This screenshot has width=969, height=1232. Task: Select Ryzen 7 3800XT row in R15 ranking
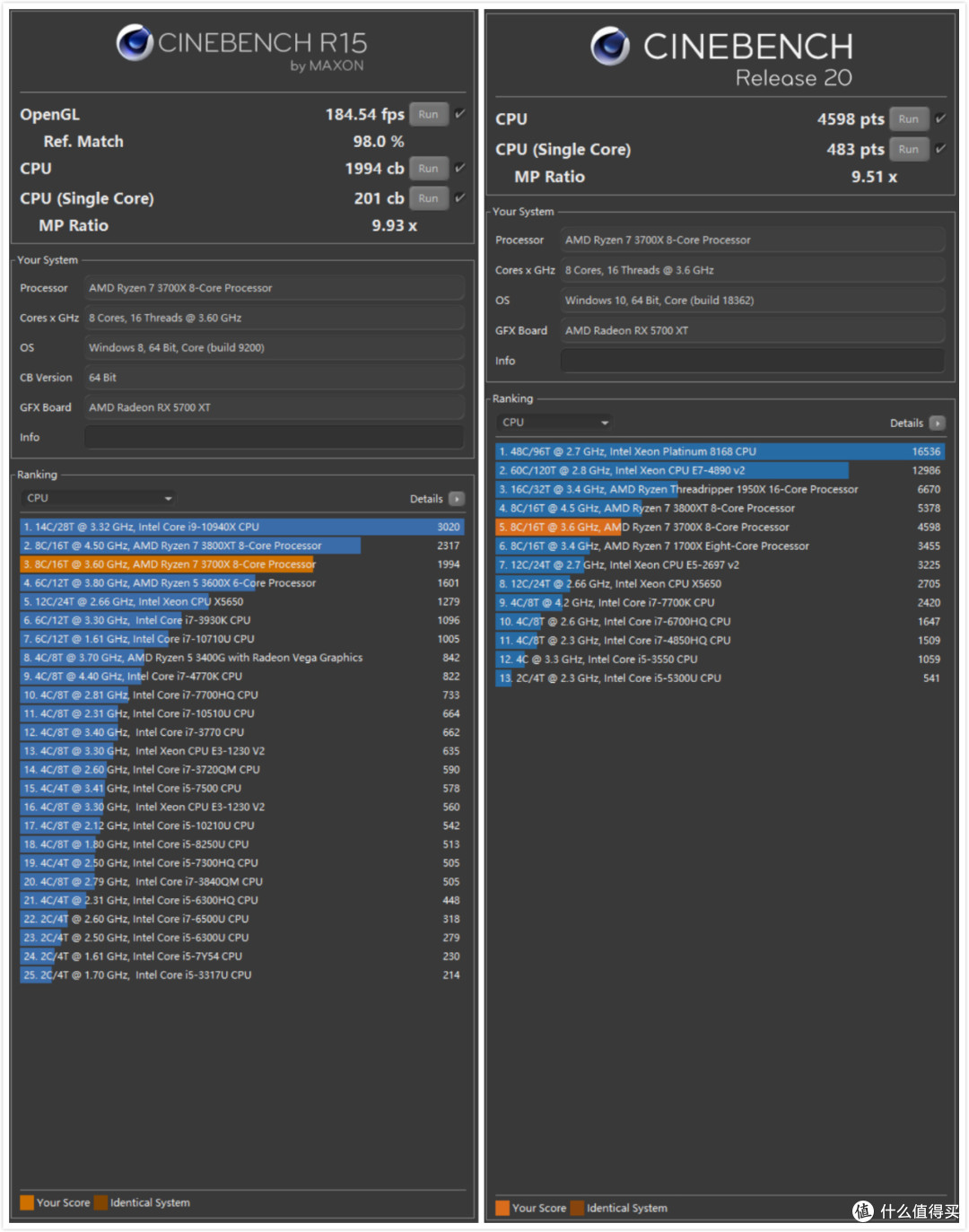click(242, 546)
